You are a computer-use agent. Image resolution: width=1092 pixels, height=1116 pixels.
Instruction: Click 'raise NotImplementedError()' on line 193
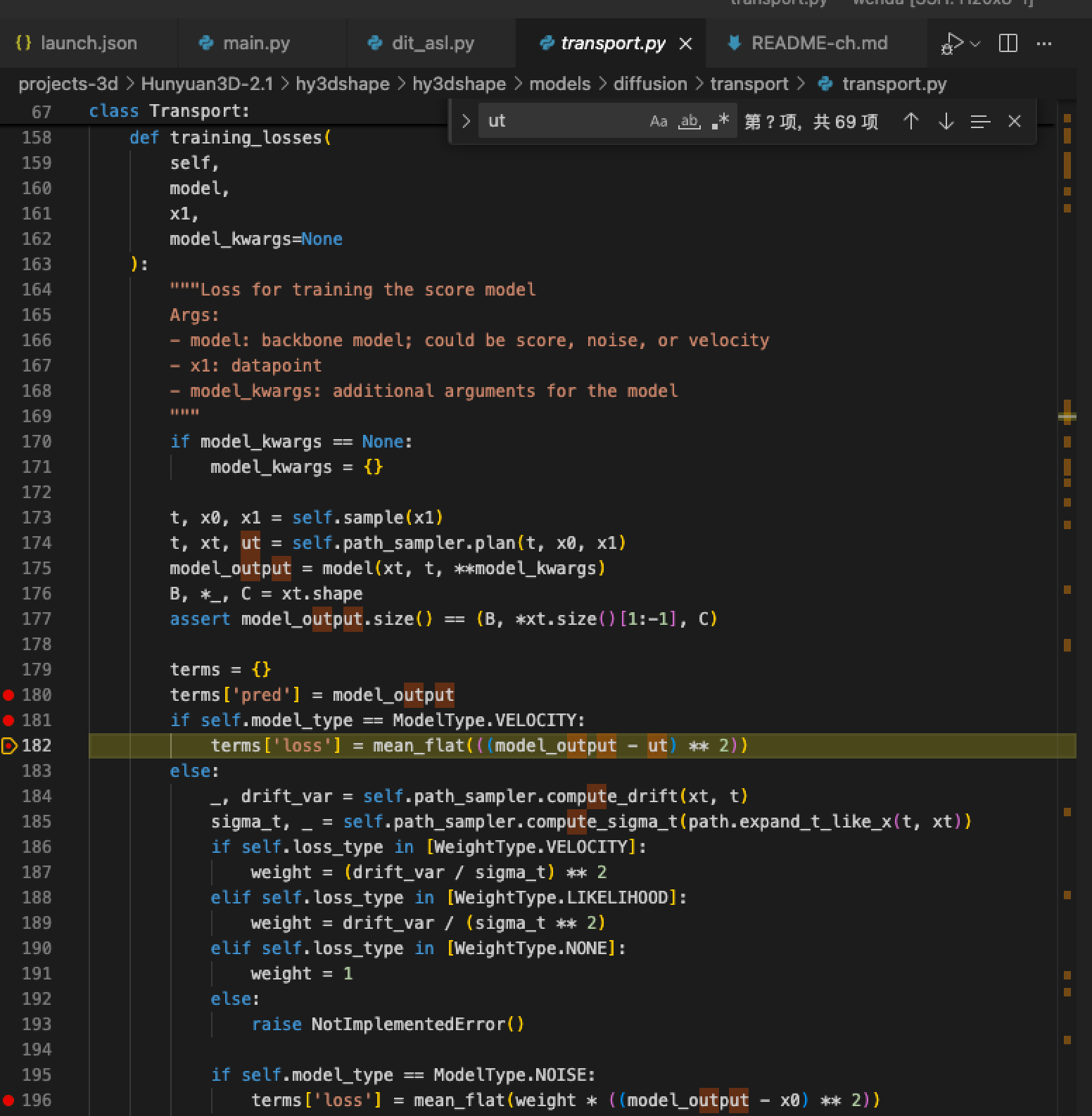click(x=388, y=1025)
